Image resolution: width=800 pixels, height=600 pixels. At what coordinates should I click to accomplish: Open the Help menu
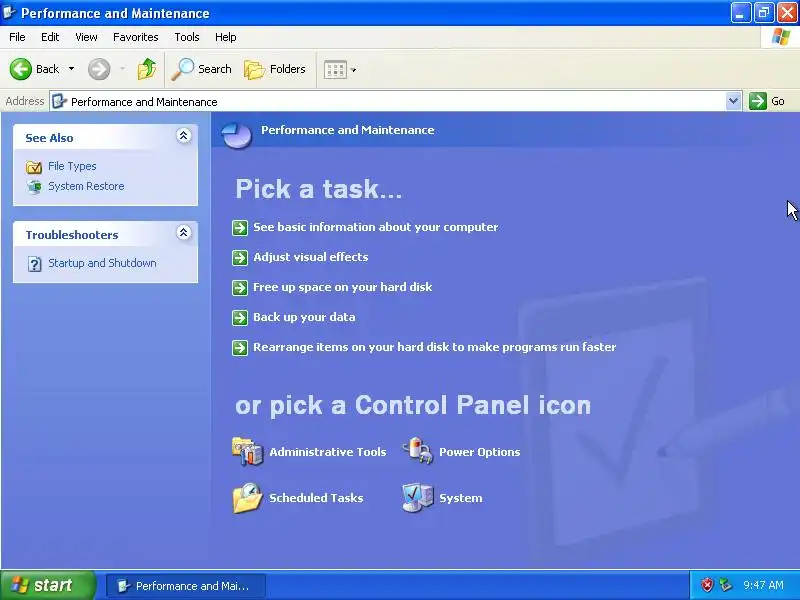click(x=226, y=37)
